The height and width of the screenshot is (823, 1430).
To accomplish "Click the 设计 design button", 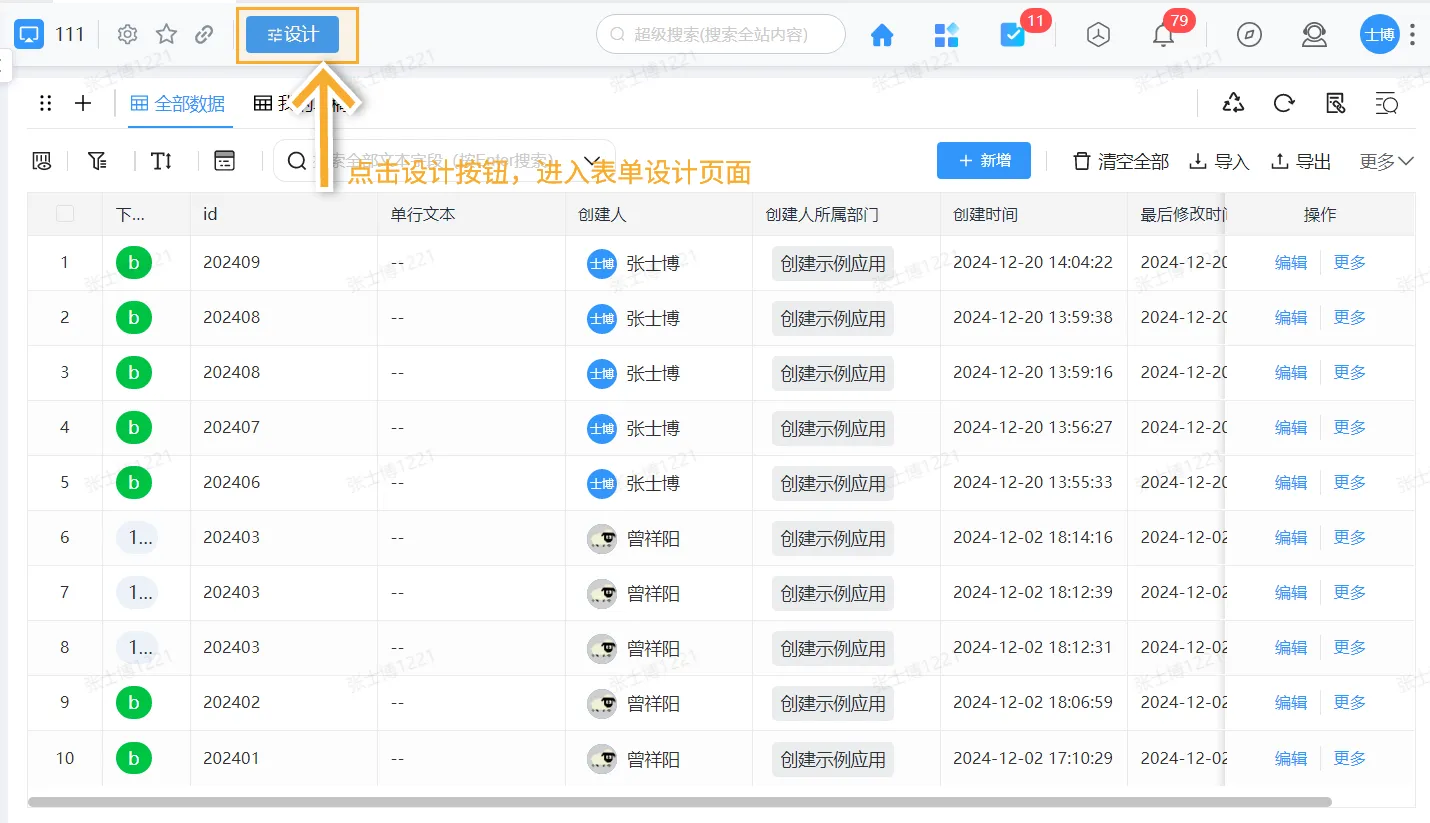I will point(293,35).
